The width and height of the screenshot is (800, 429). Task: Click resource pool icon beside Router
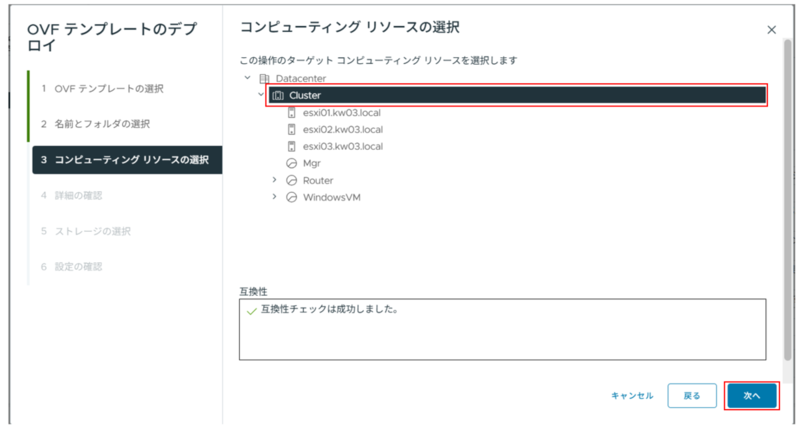point(291,180)
